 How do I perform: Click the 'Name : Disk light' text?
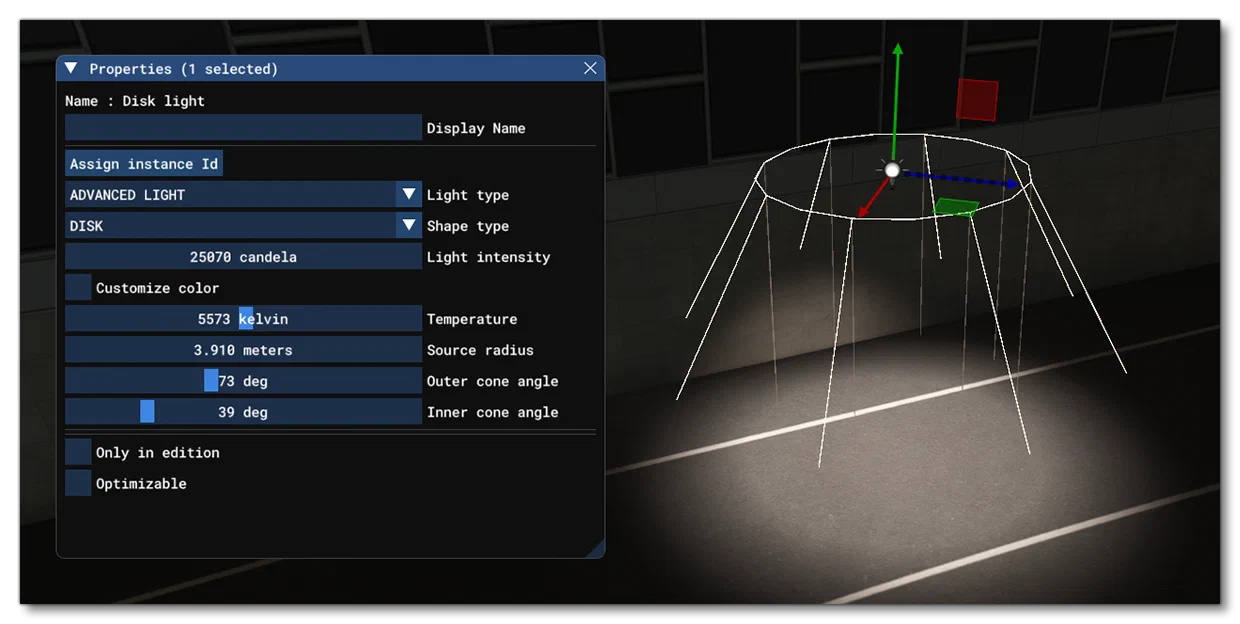pyautogui.click(x=135, y=101)
